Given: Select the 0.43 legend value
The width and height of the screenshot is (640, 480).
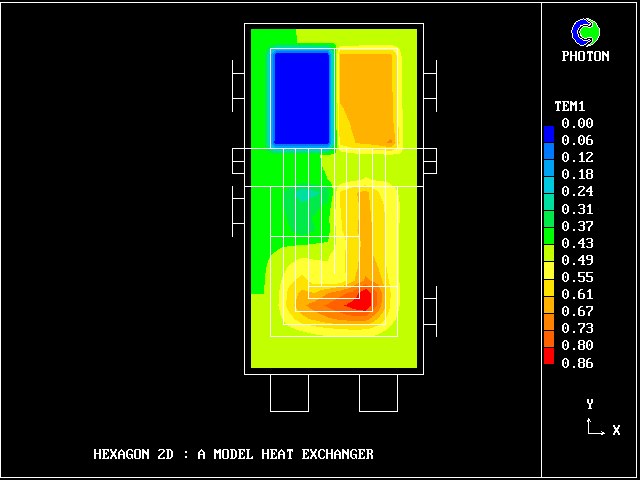Looking at the screenshot, I should [x=577, y=243].
